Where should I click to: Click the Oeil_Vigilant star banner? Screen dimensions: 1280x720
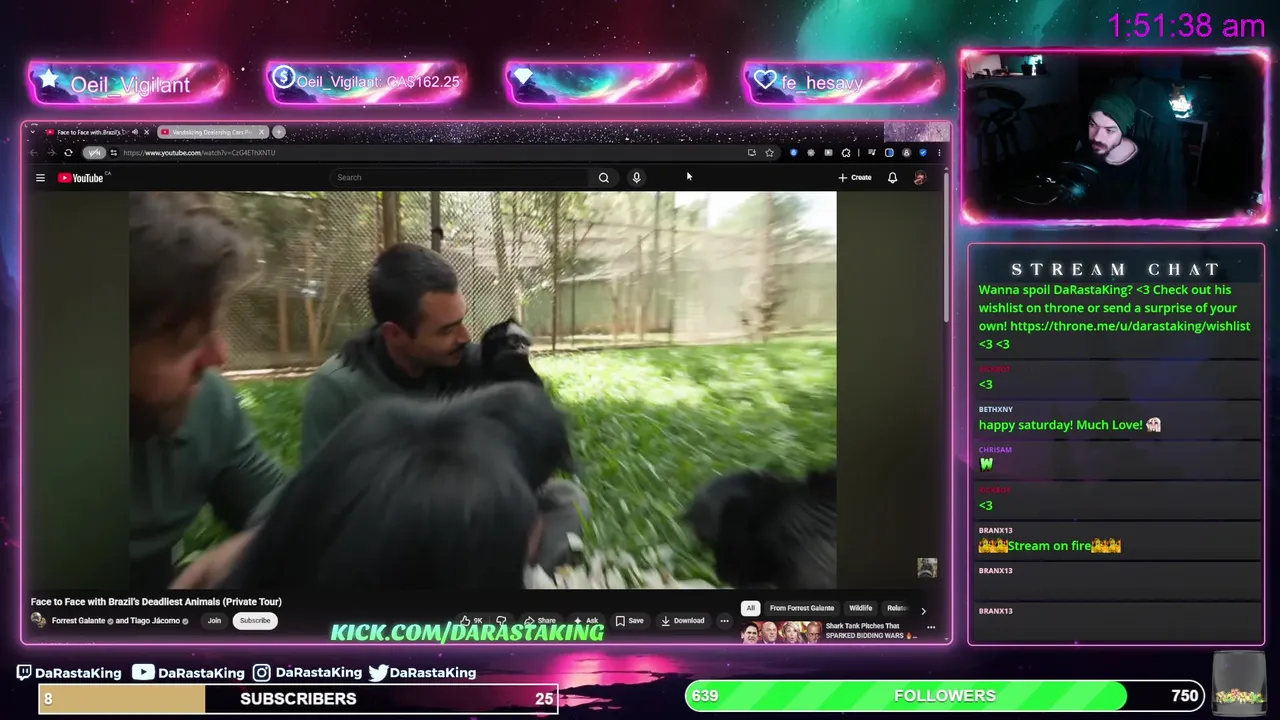tap(128, 84)
